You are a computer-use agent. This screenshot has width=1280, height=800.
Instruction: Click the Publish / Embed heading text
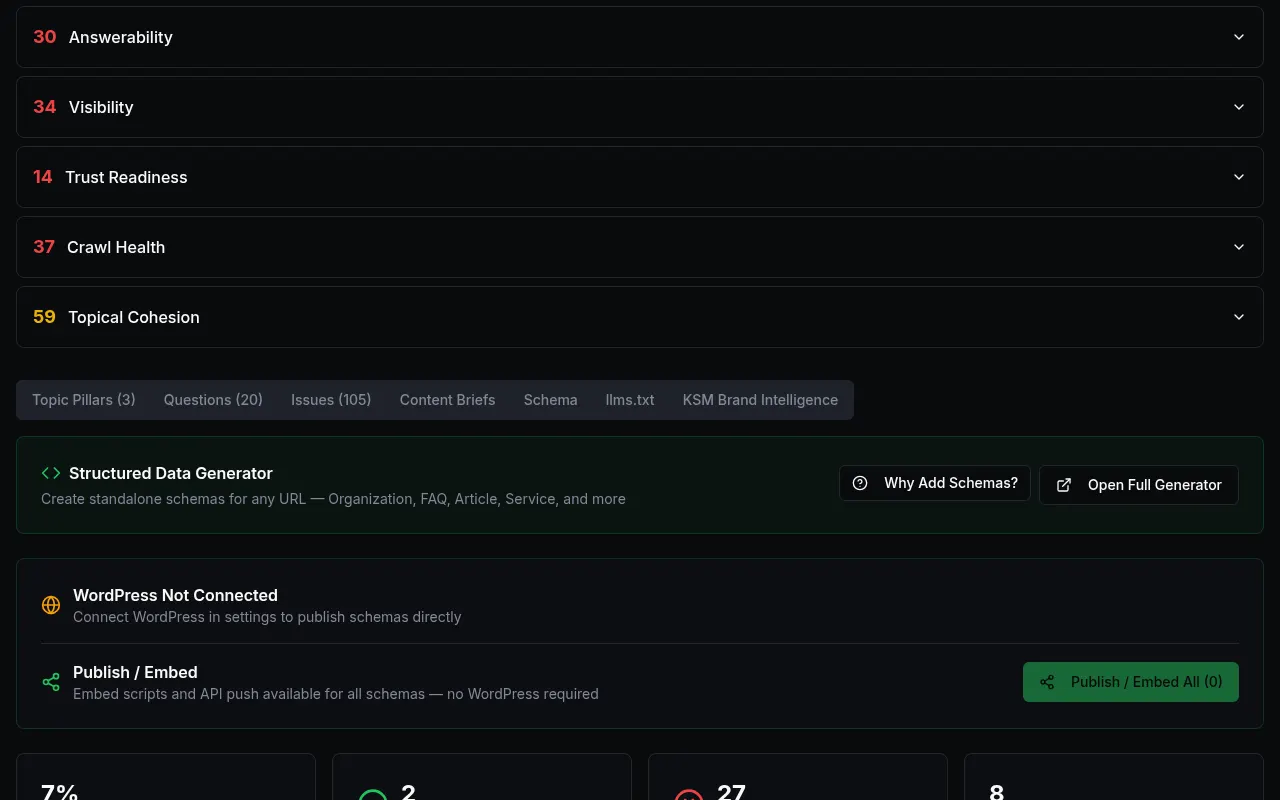(x=135, y=672)
